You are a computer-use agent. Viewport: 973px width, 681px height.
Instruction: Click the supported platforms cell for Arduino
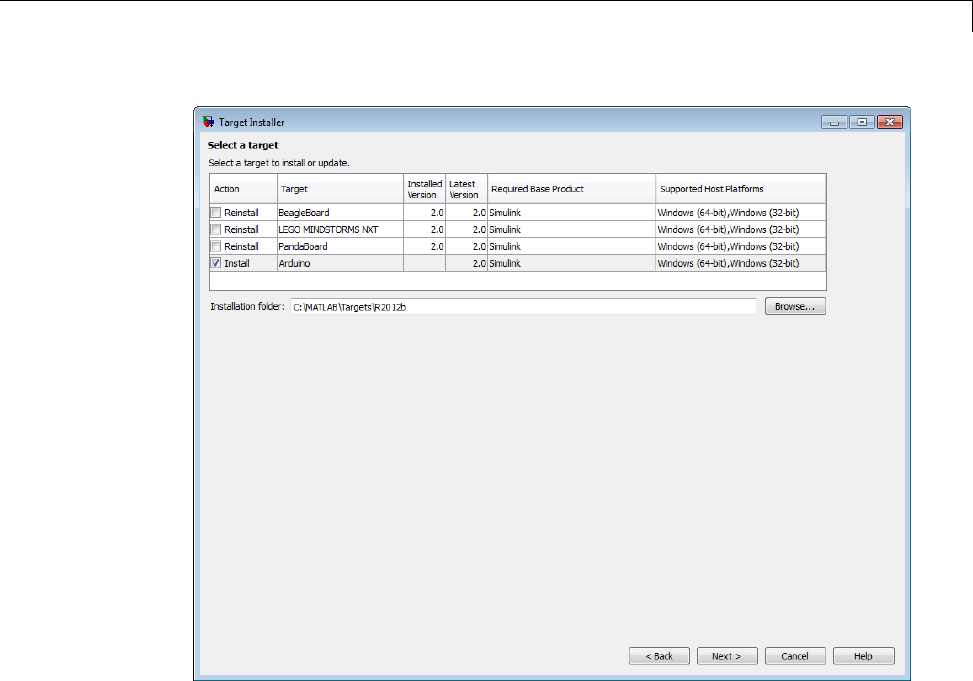point(741,263)
